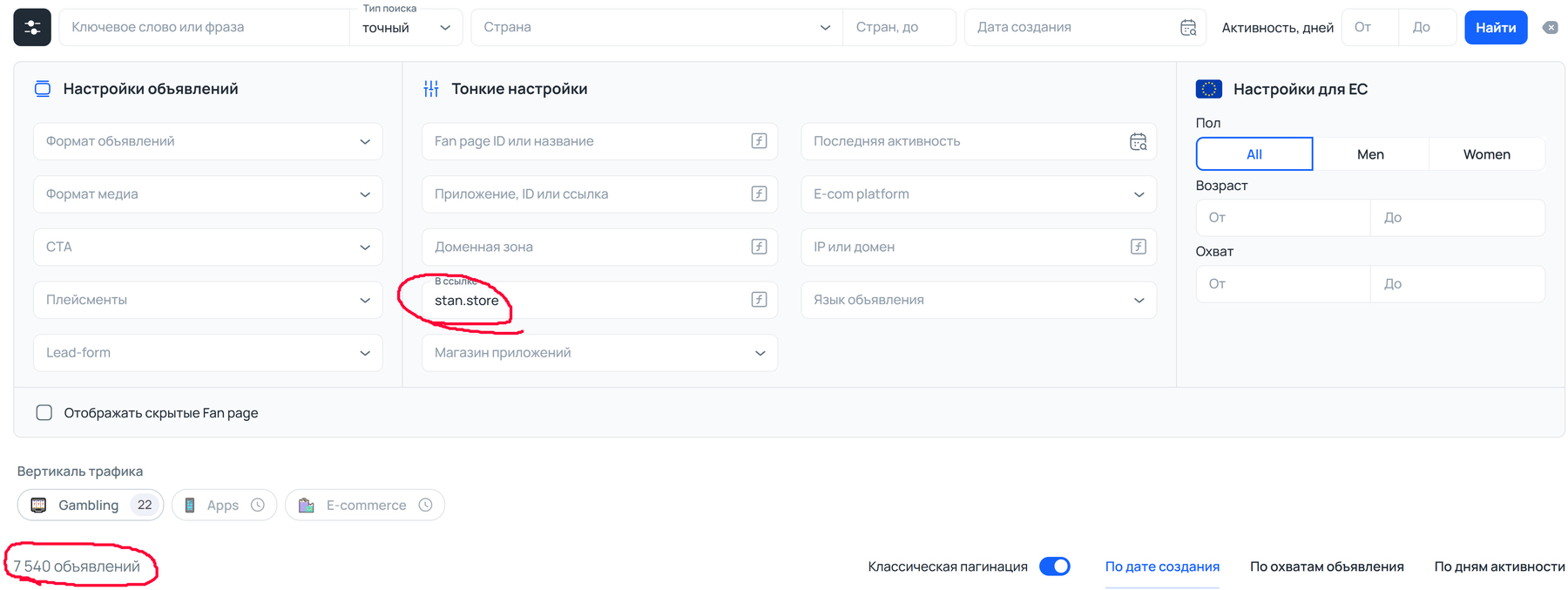Click the Тонкие настройки sliders icon
The height and width of the screenshot is (590, 1568).
click(431, 89)
